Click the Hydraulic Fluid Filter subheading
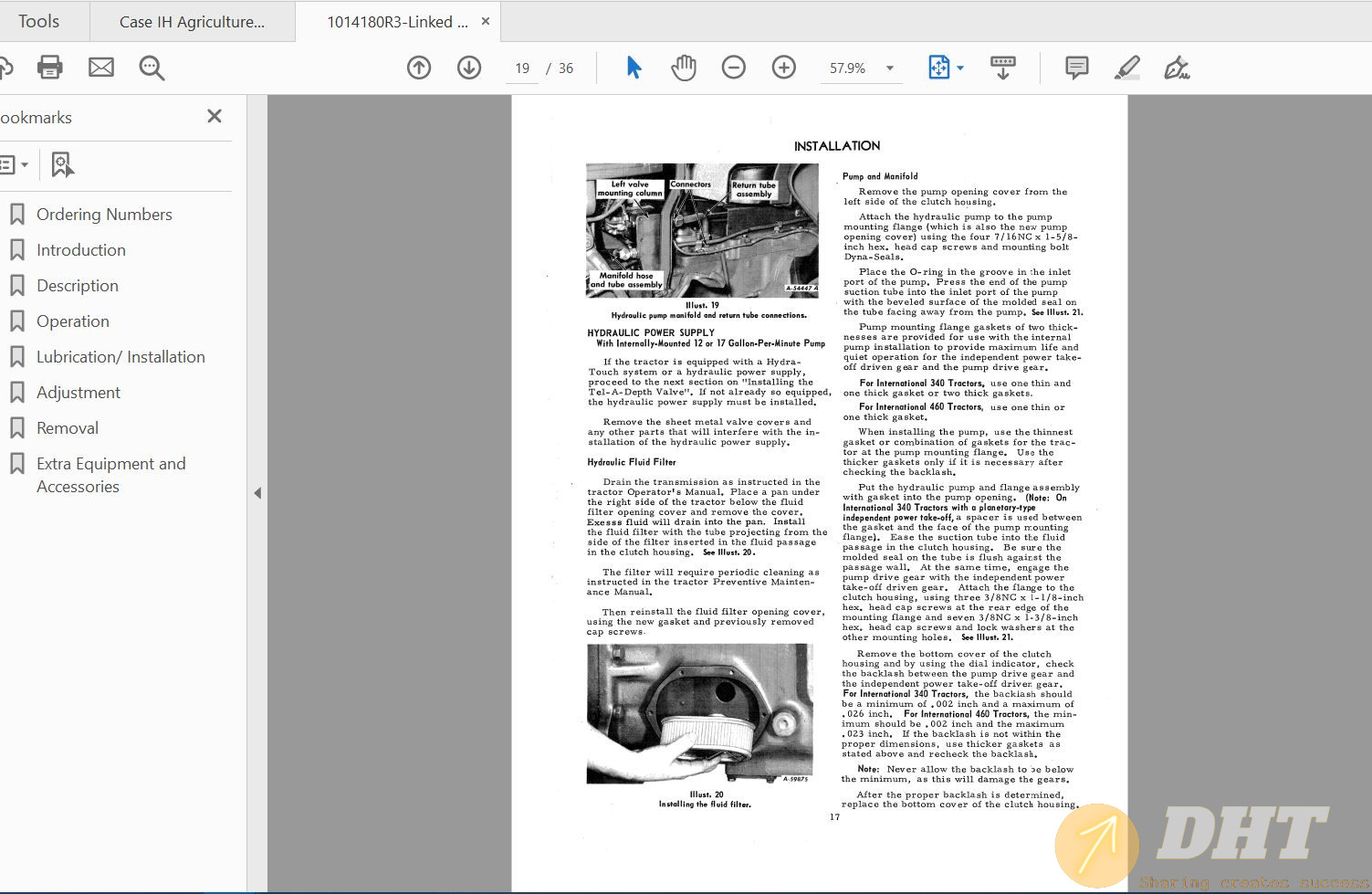Screen dimensions: 1372x894 click(x=632, y=462)
